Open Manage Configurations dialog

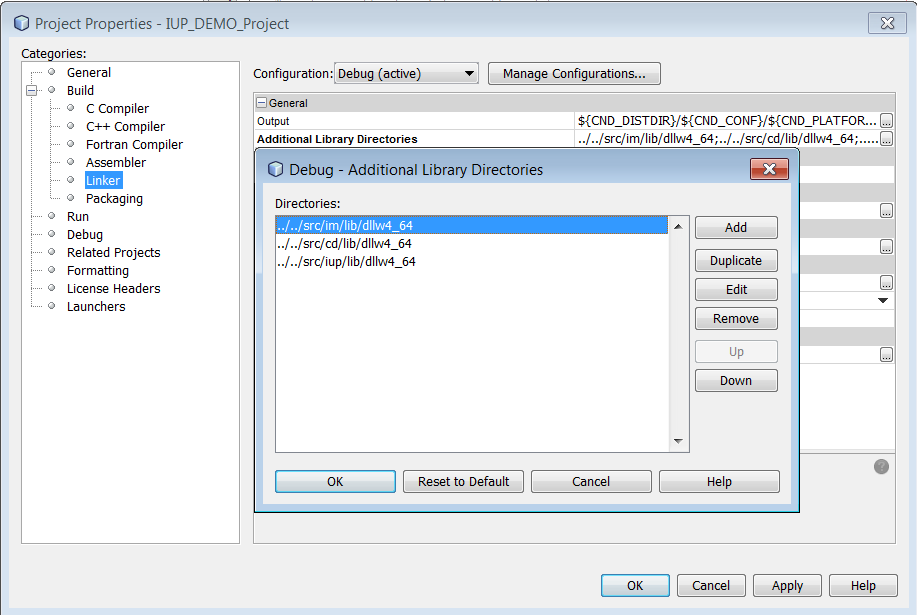(x=574, y=74)
